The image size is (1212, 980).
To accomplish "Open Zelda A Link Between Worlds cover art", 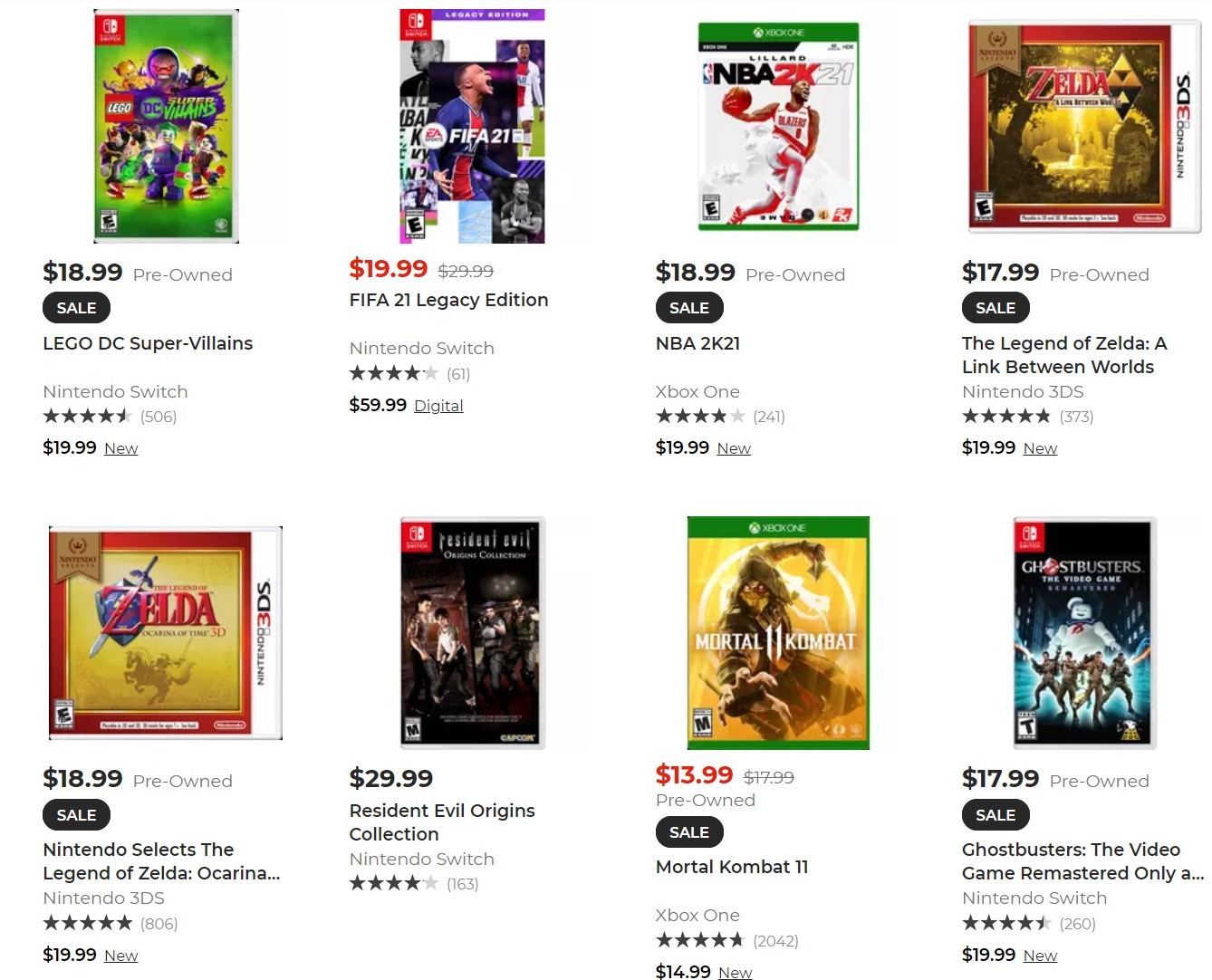I will tap(1084, 126).
